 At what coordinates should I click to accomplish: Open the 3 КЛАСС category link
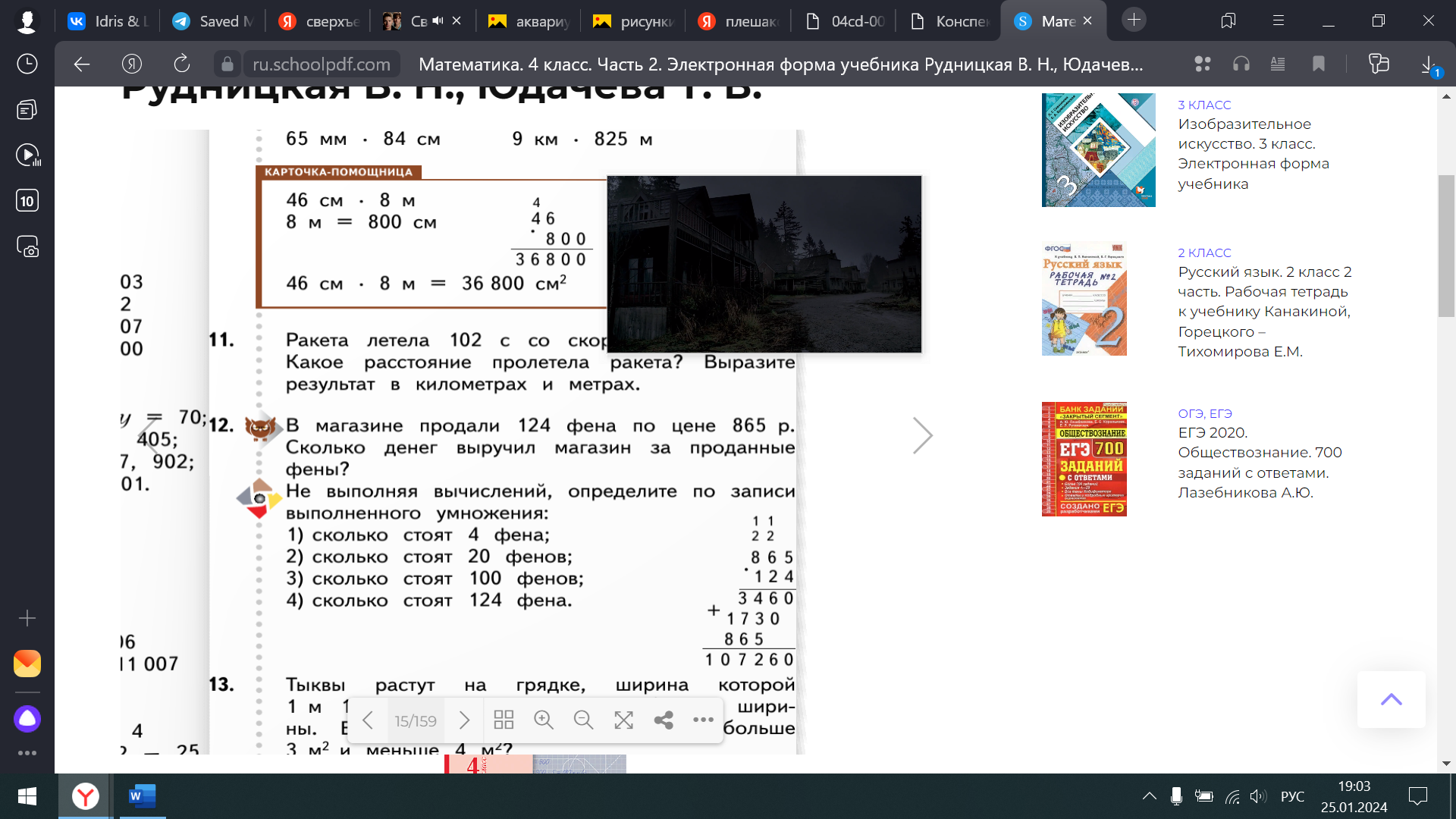coord(1204,105)
